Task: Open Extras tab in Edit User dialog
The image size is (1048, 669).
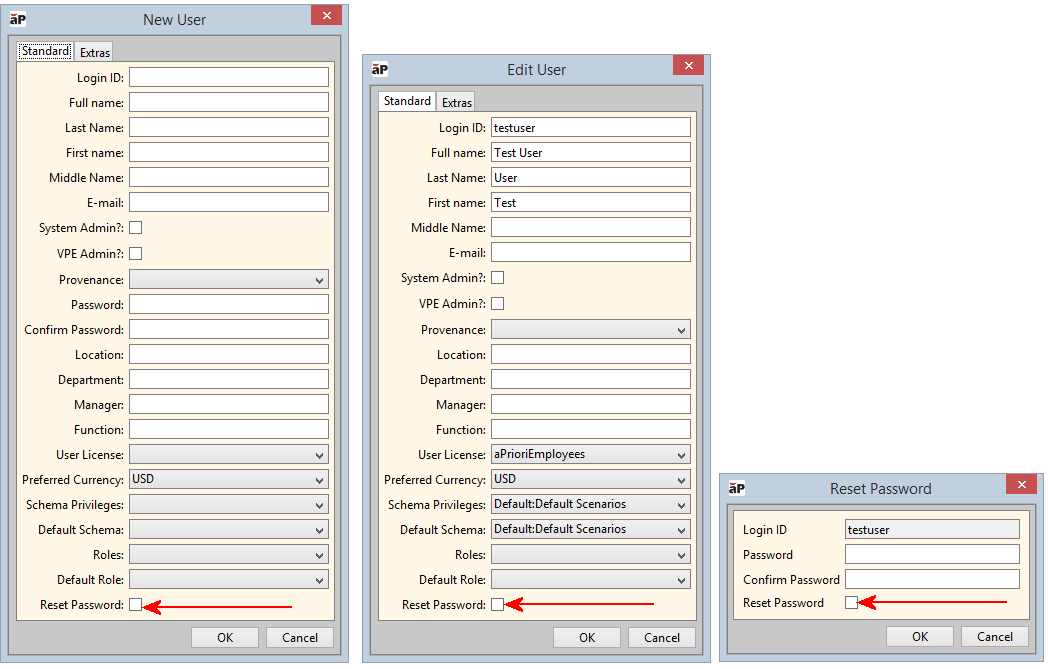Action: pos(457,102)
